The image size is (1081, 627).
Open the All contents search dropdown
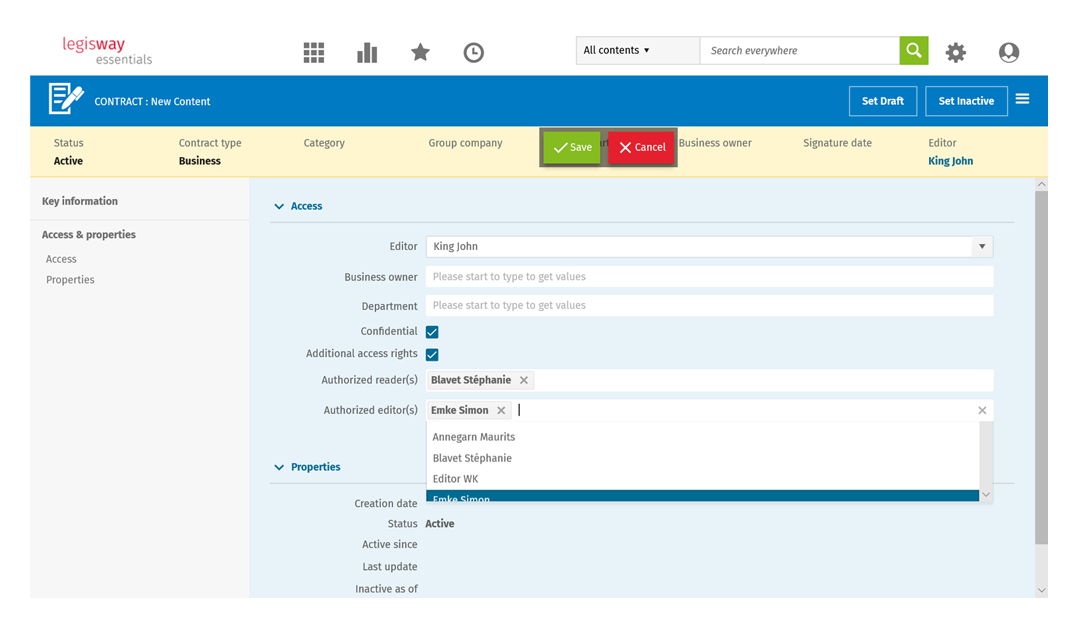coord(637,50)
